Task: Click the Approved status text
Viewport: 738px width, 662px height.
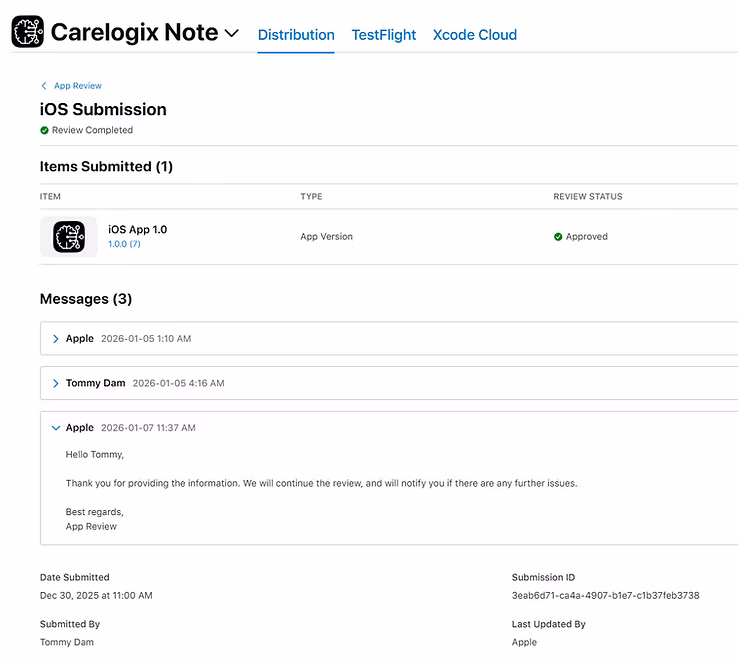Action: coord(586,237)
